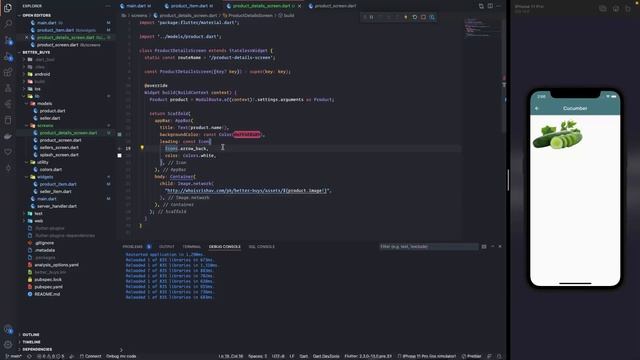640x360 pixels.
Task: Click the white color swatch in gutter
Action: point(119,155)
